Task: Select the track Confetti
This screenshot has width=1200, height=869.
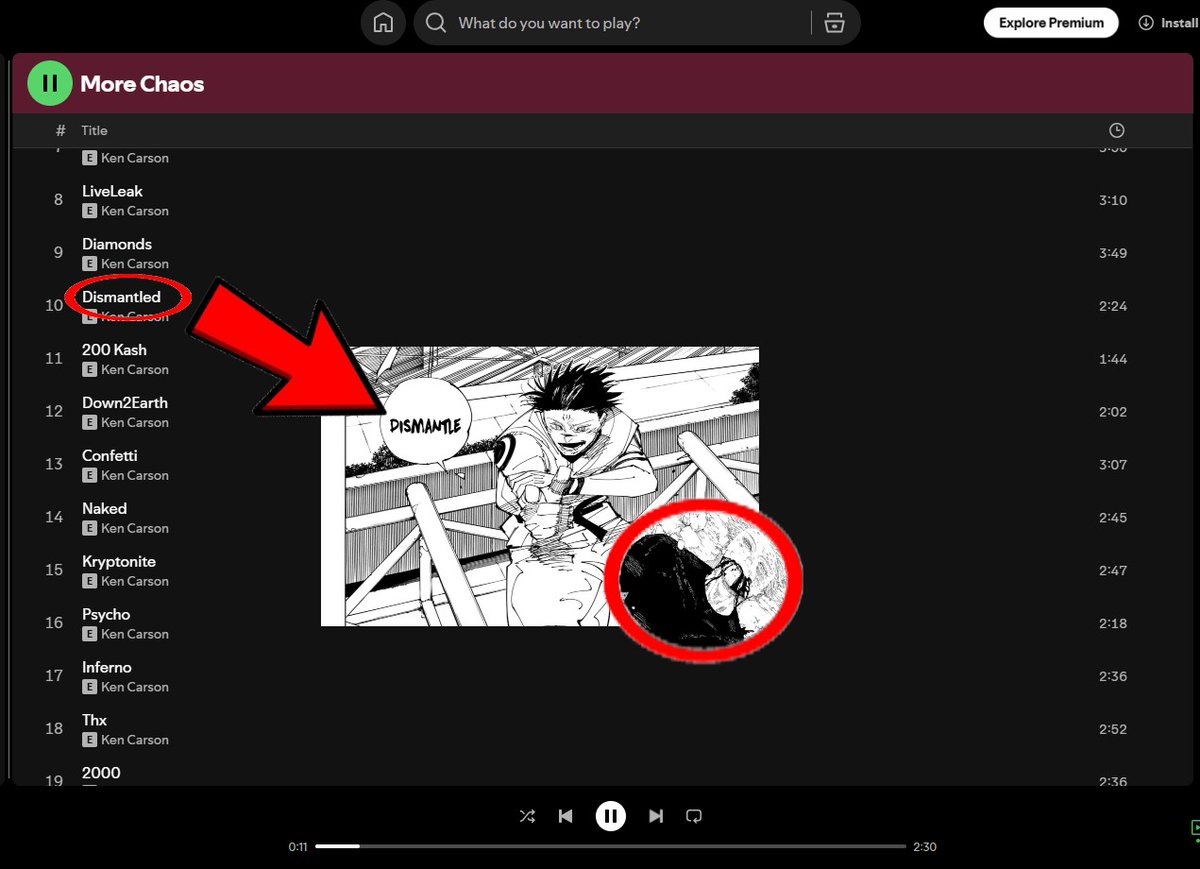Action: 110,456
